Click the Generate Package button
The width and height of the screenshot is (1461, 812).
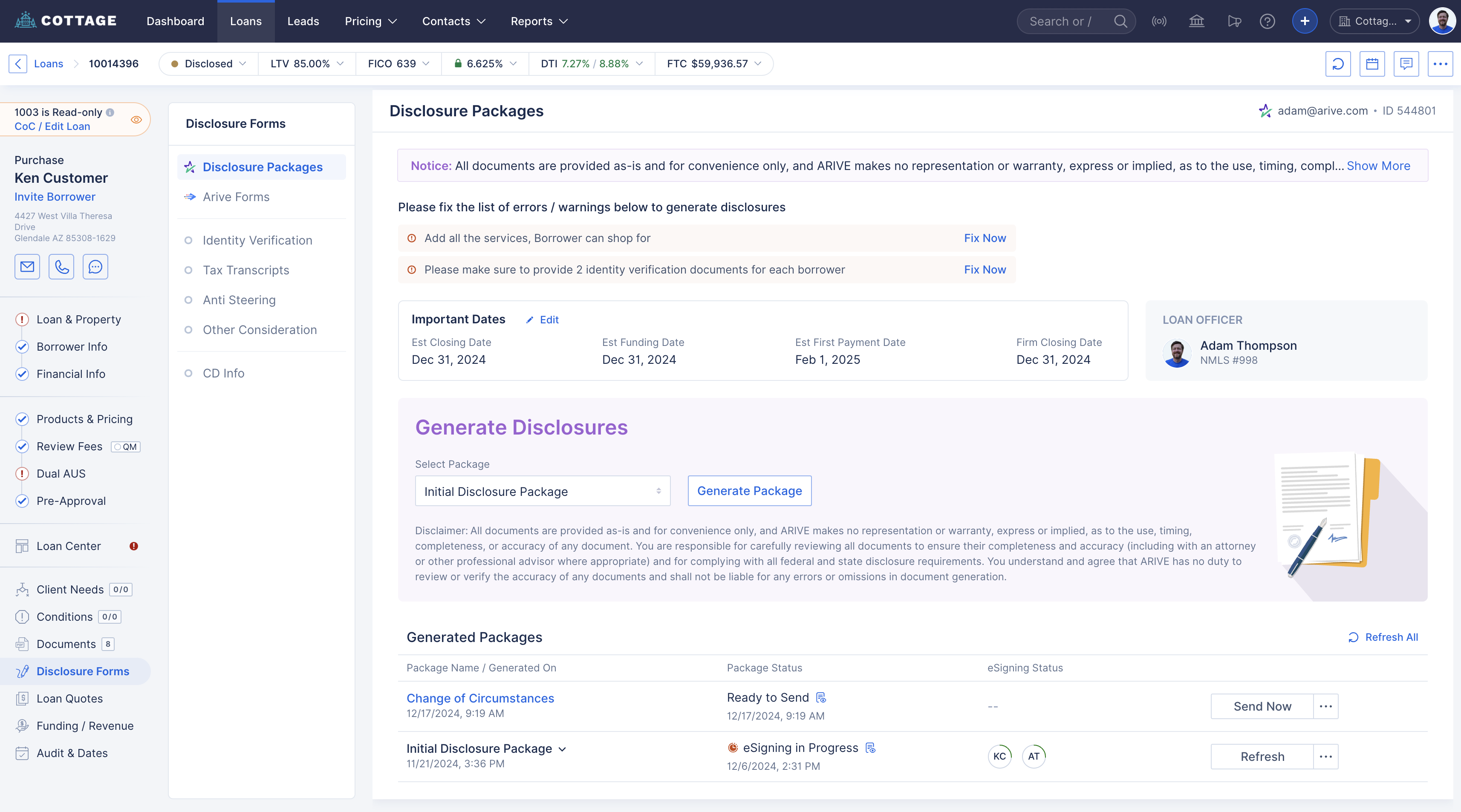(x=749, y=491)
